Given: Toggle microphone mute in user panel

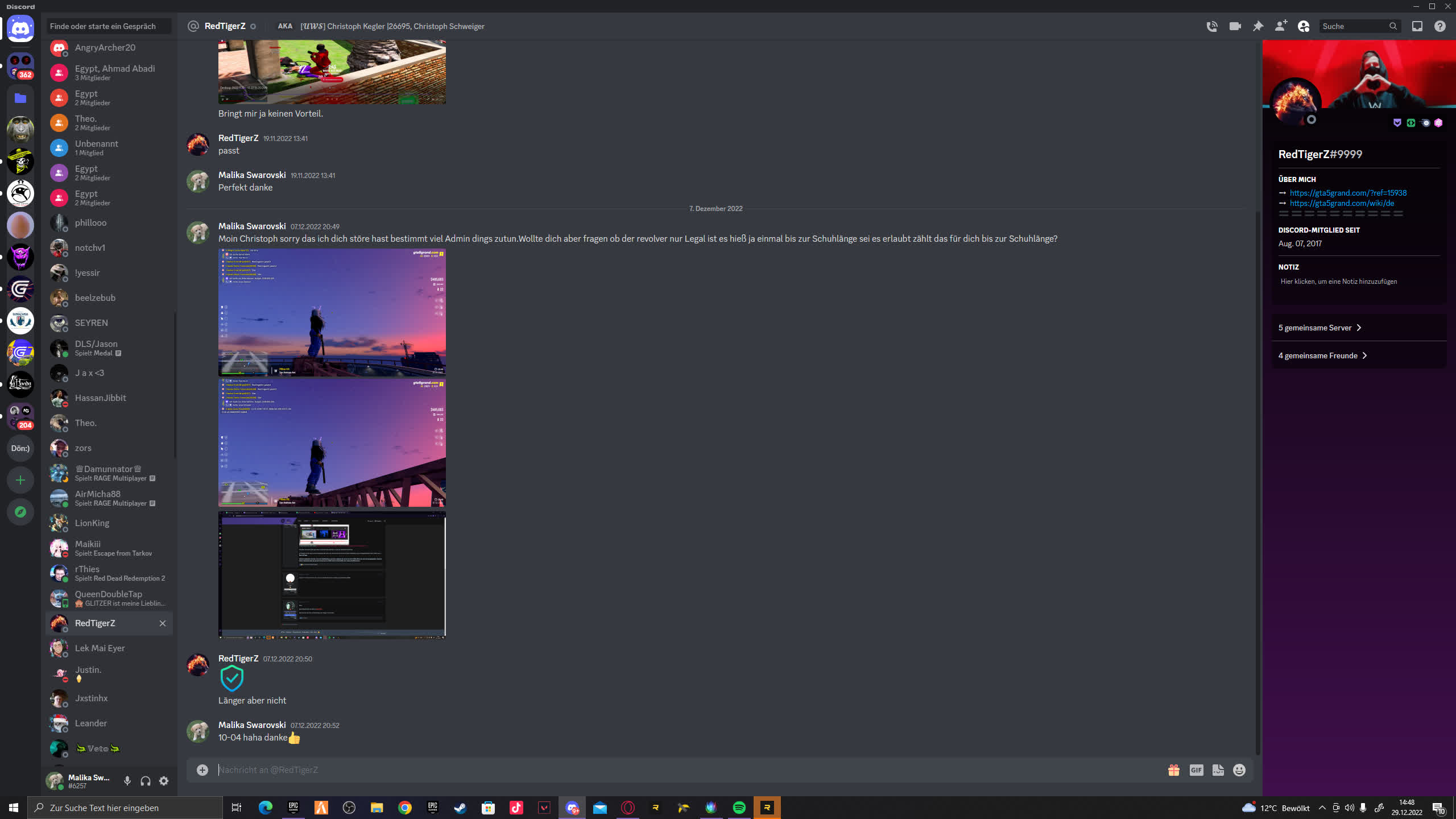Looking at the screenshot, I should 127,781.
